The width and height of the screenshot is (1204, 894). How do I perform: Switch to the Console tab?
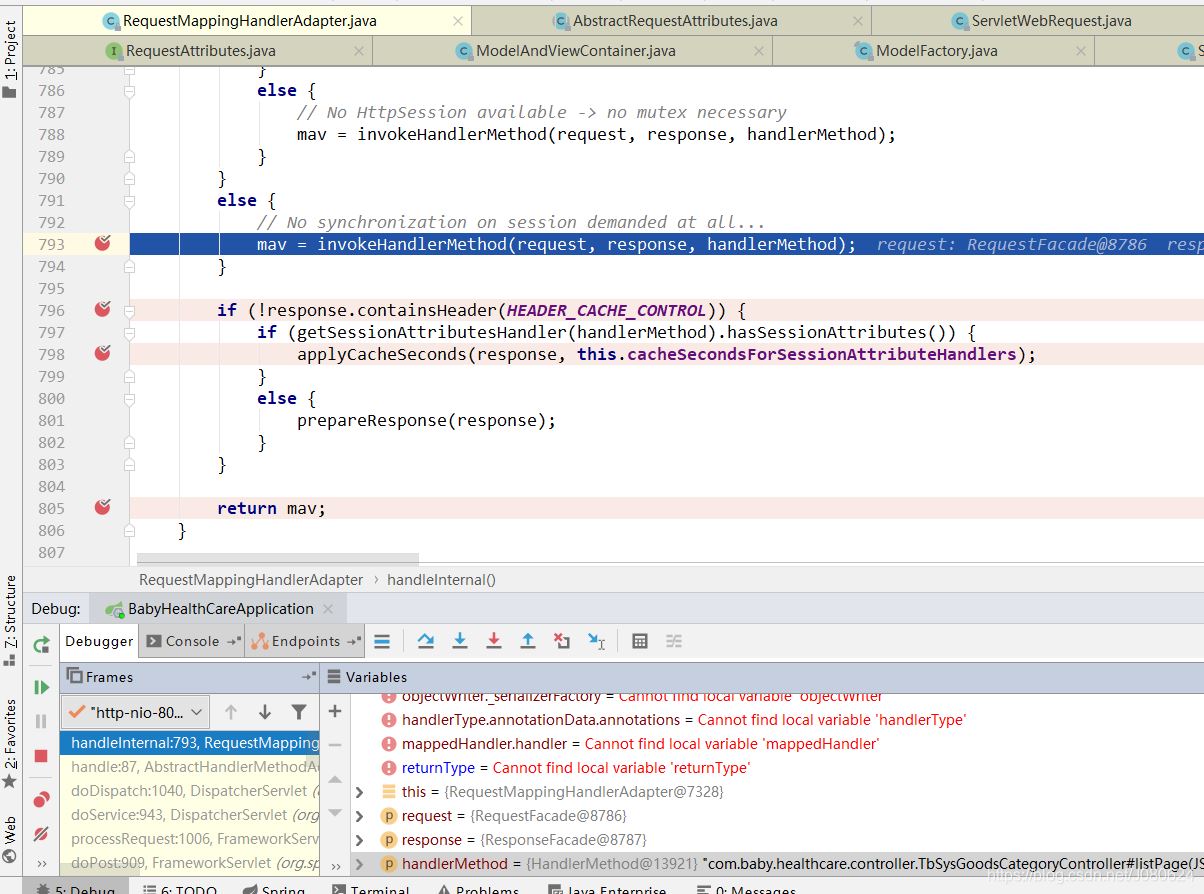192,642
